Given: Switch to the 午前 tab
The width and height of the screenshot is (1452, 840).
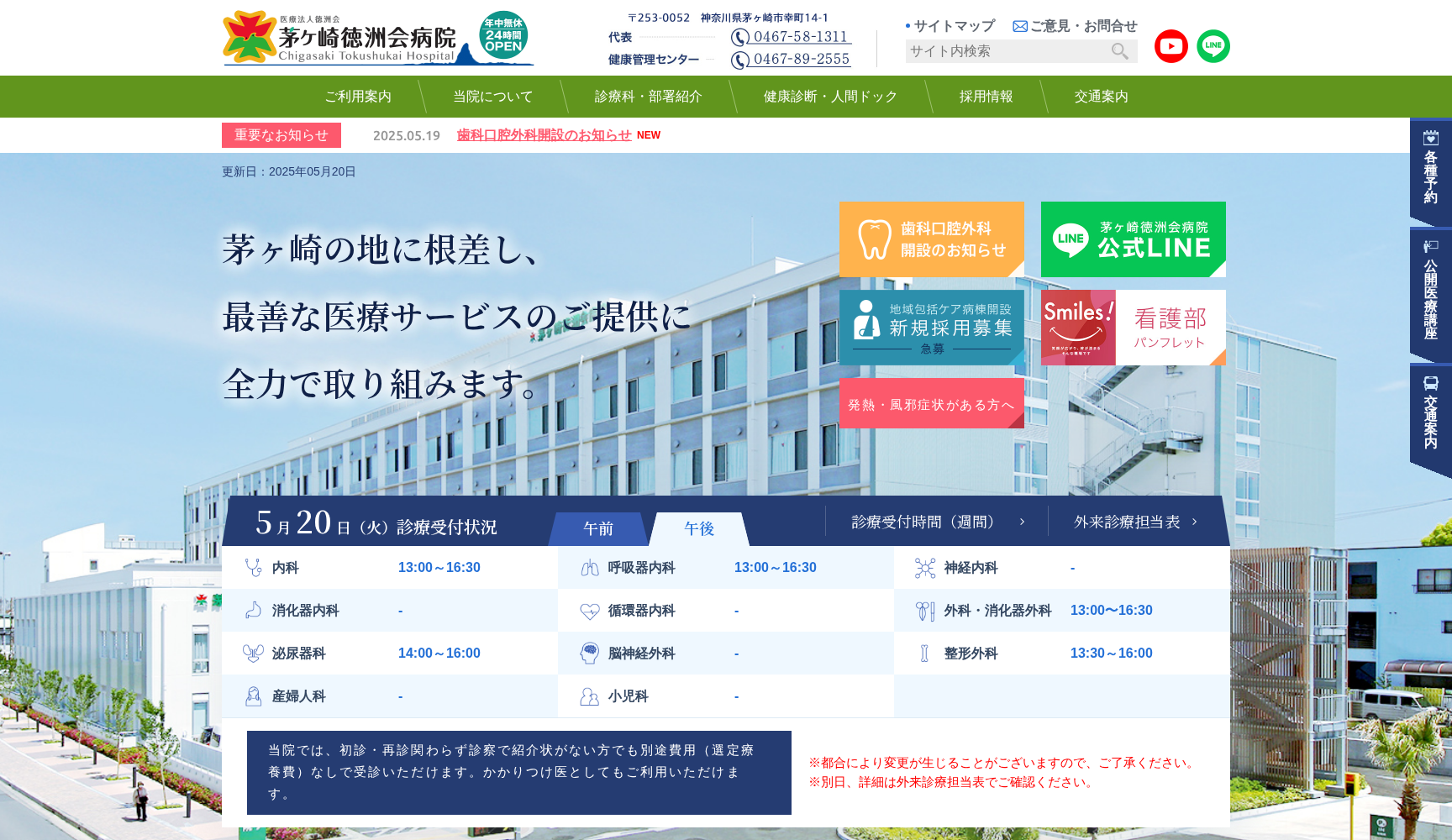Looking at the screenshot, I should point(598,528).
